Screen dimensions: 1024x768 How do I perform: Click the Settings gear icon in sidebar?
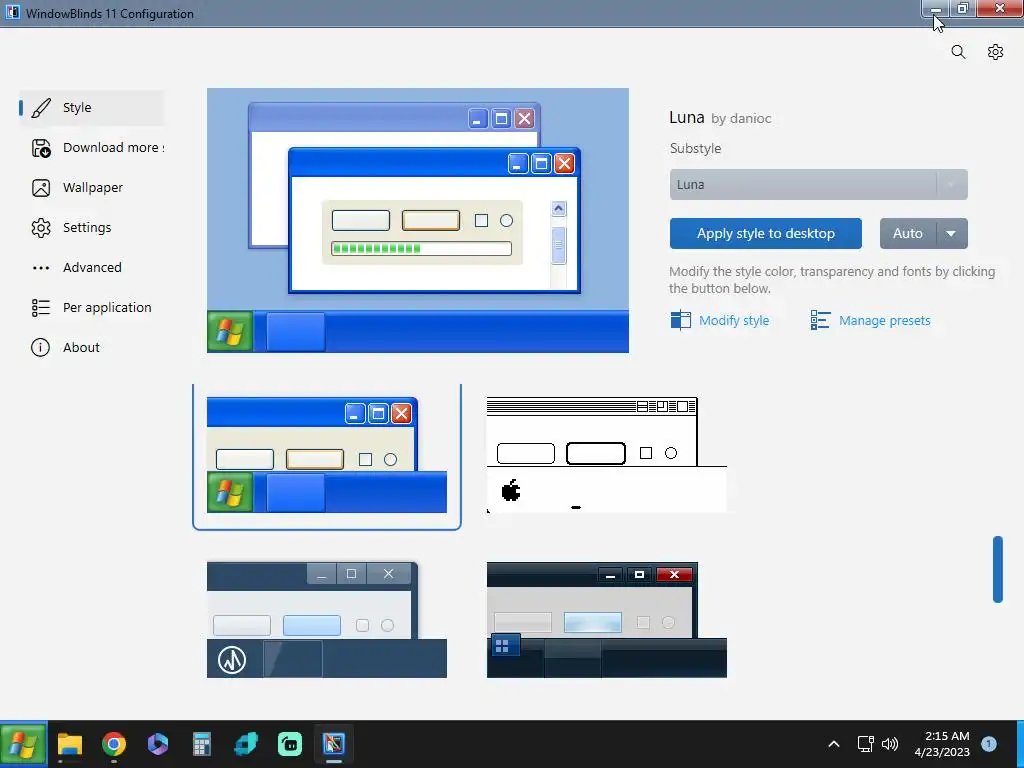[40, 228]
